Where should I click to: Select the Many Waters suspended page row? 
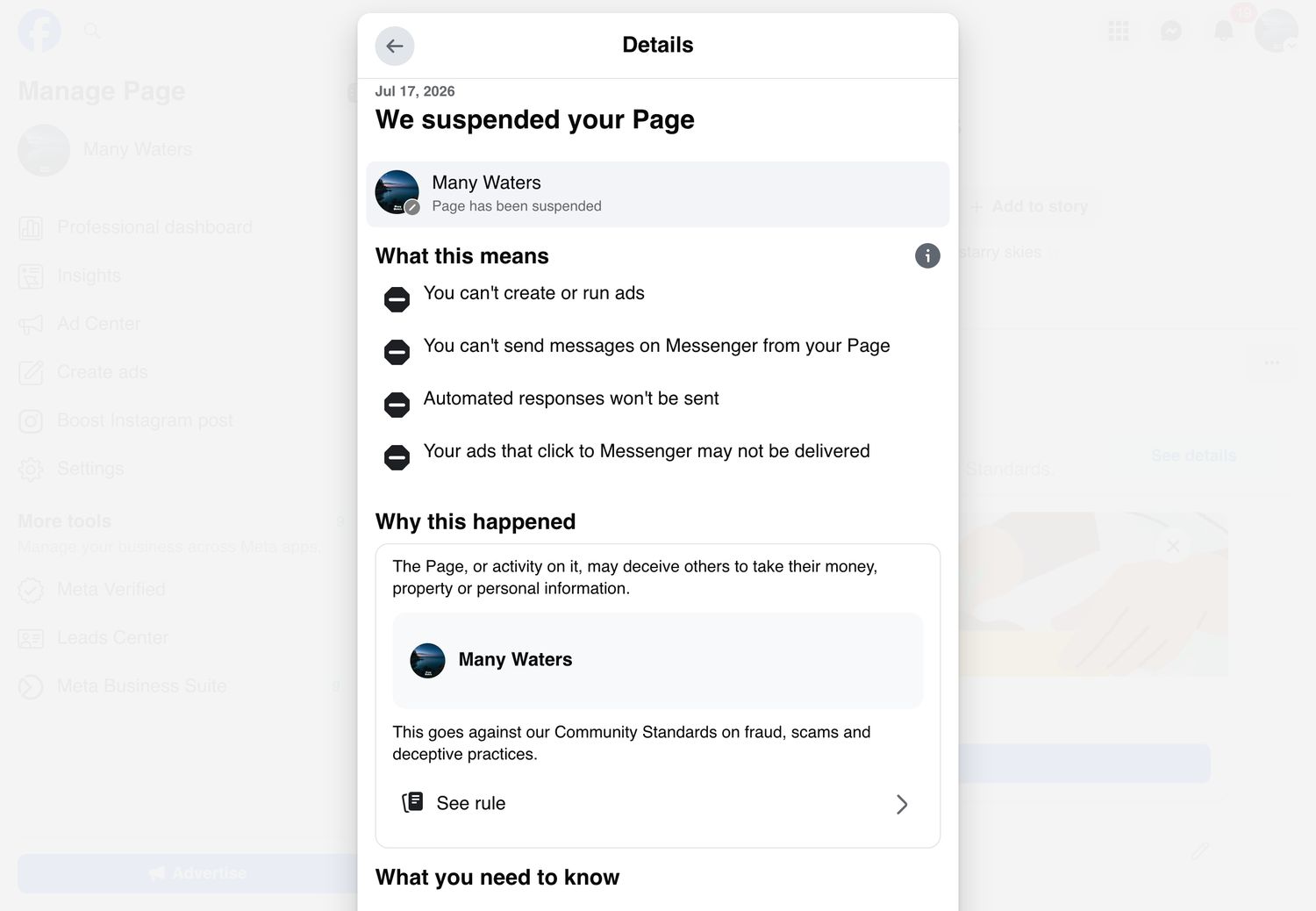[x=658, y=194]
